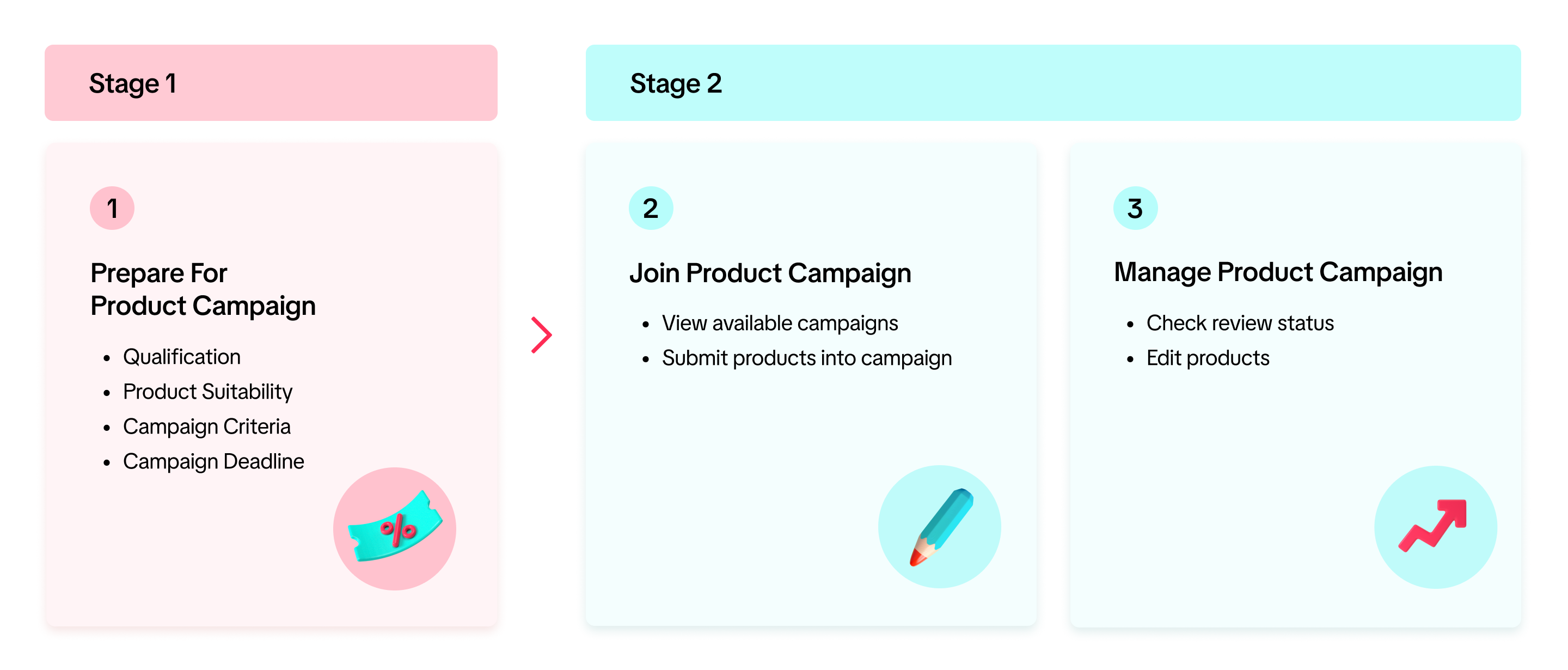This screenshot has height=670, width=1568.
Task: Click the red chevron arrow between stages
Action: pos(541,335)
